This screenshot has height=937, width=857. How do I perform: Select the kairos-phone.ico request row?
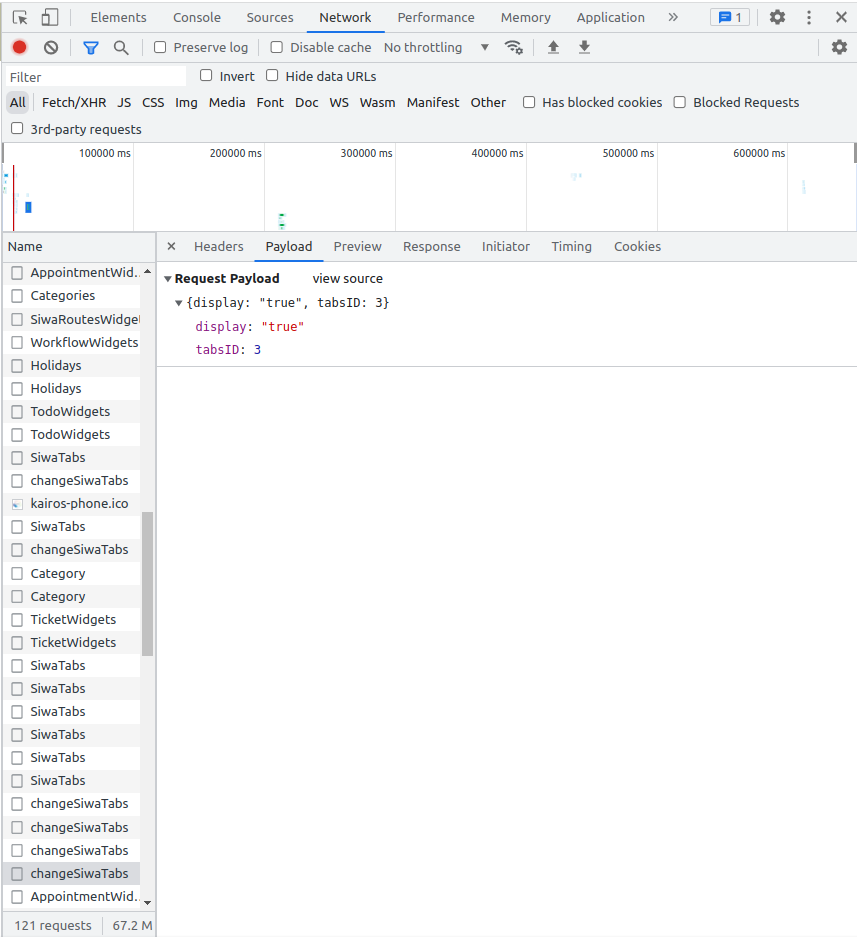[72, 504]
